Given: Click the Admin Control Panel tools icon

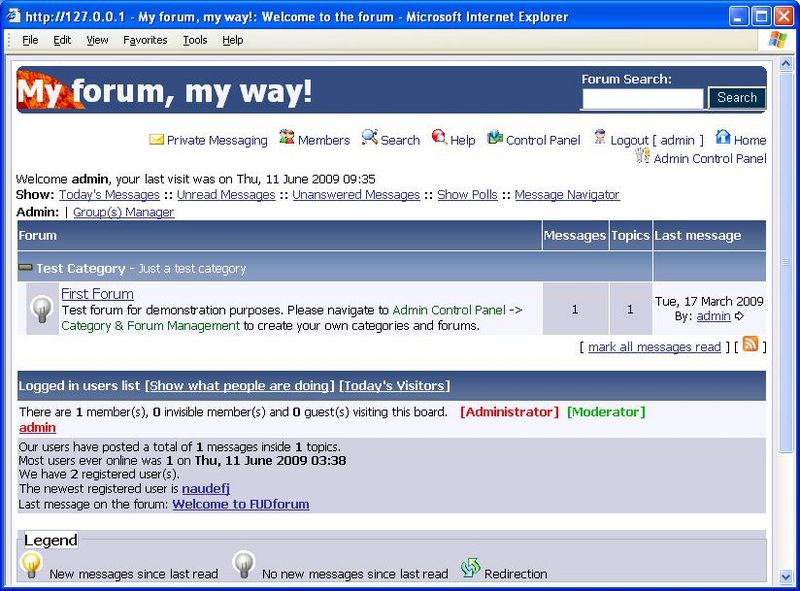Looking at the screenshot, I should [642, 155].
